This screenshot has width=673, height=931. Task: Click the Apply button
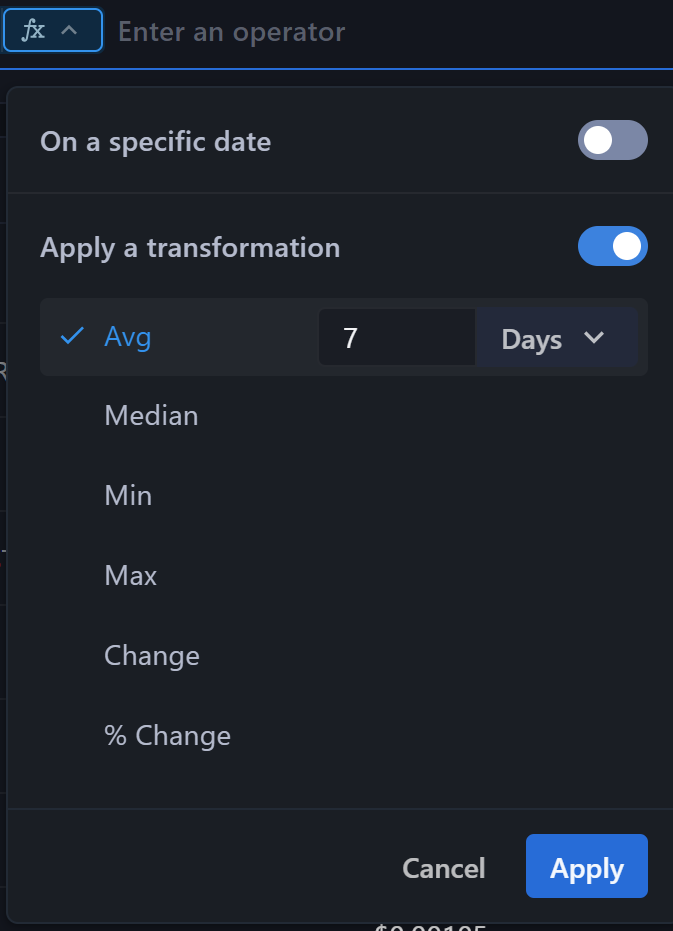pos(586,866)
